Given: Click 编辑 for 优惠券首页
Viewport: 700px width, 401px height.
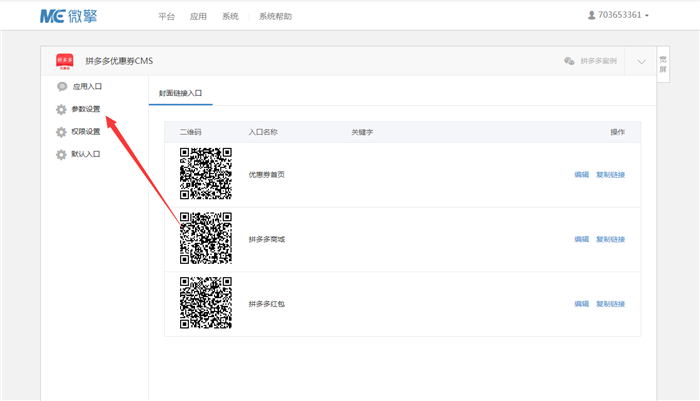Looking at the screenshot, I should click(581, 175).
